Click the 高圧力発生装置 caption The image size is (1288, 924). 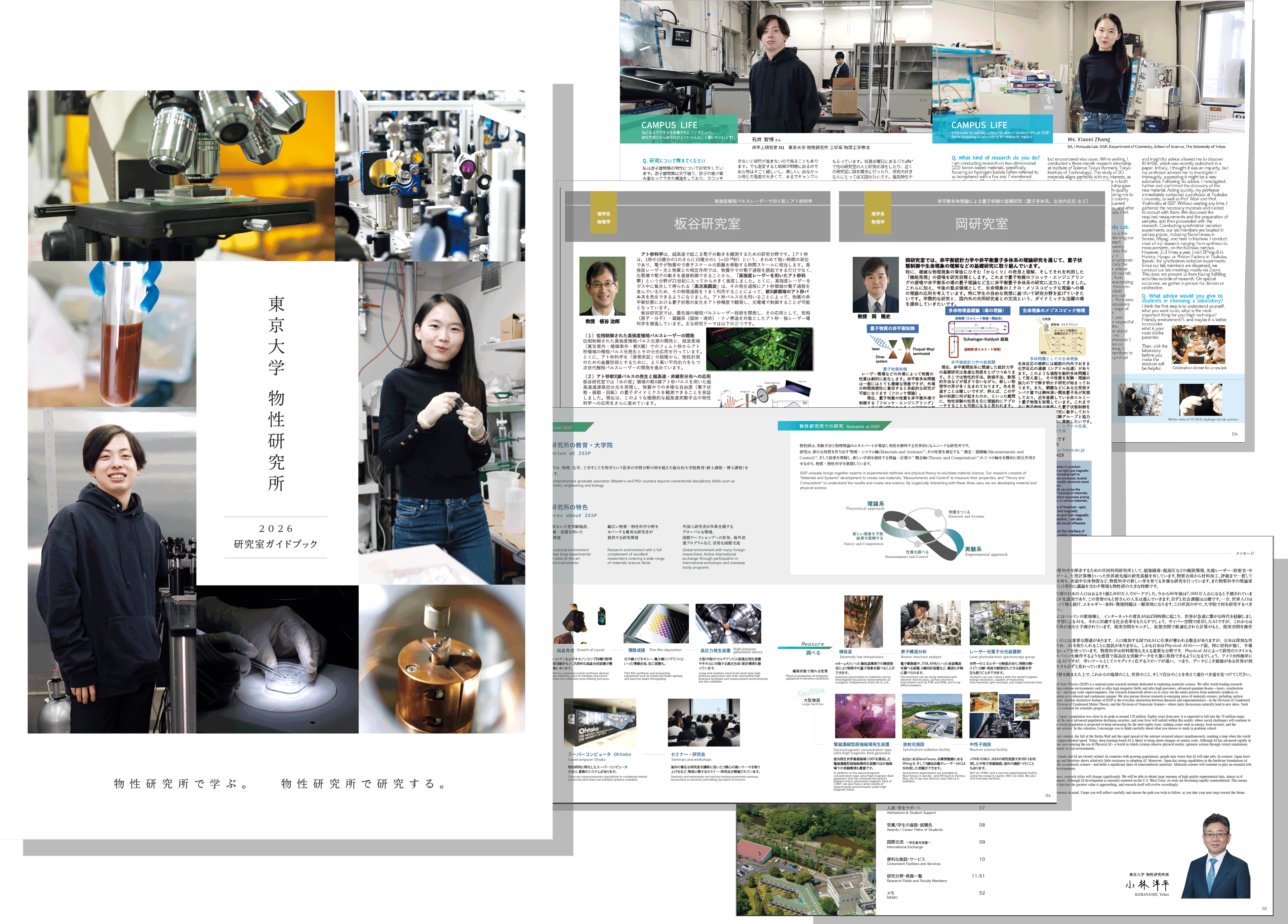pos(732,651)
